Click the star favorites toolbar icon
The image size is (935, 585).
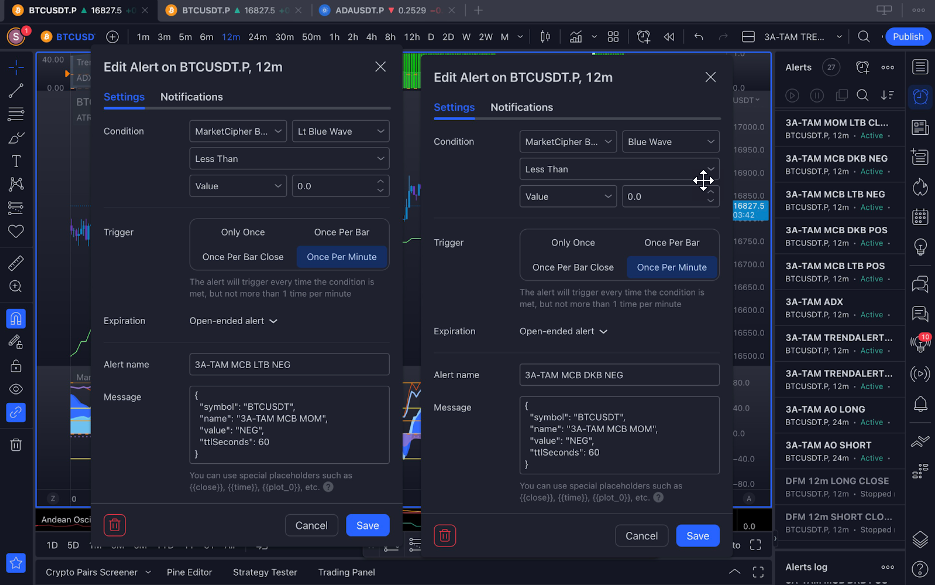tap(16, 562)
